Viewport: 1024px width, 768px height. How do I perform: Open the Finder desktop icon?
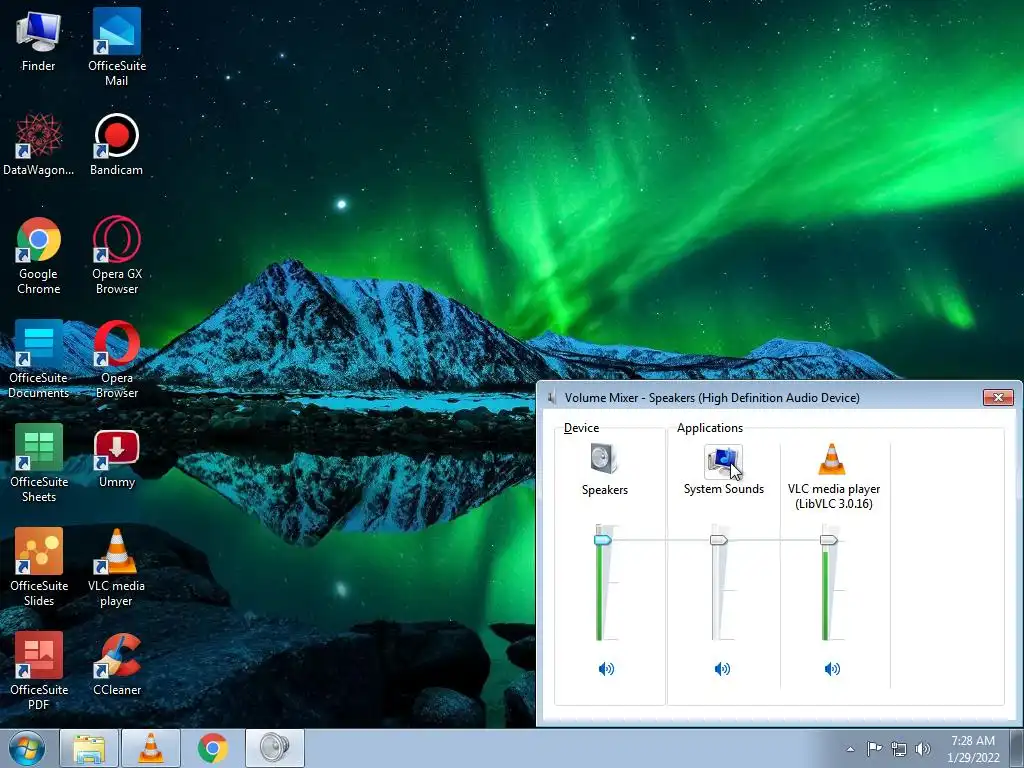[x=39, y=40]
